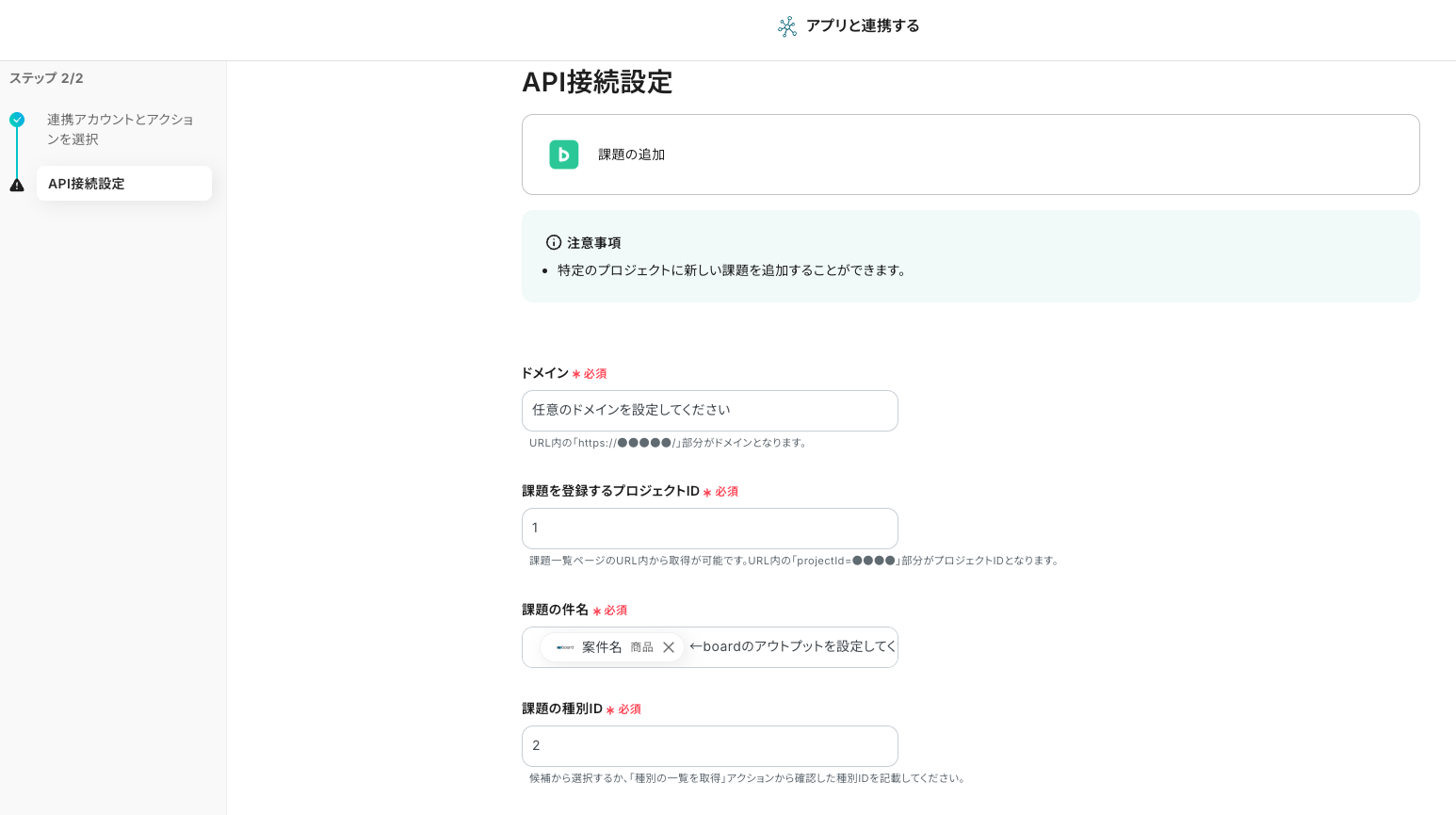Click the completed step checkmark icon
This screenshot has height=815, width=1456.
pos(17,120)
